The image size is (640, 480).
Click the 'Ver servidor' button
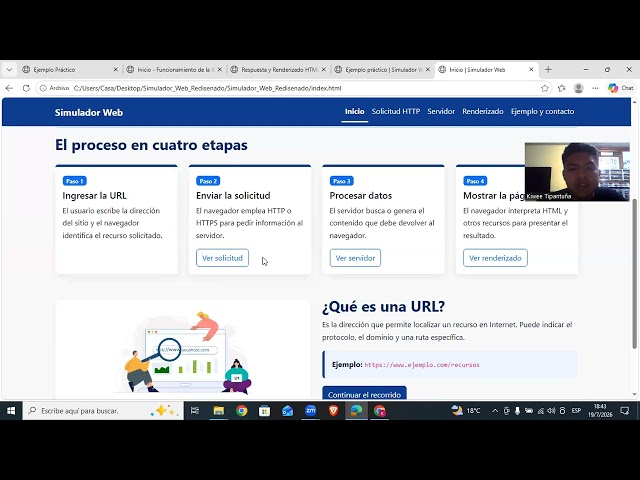coord(355,258)
